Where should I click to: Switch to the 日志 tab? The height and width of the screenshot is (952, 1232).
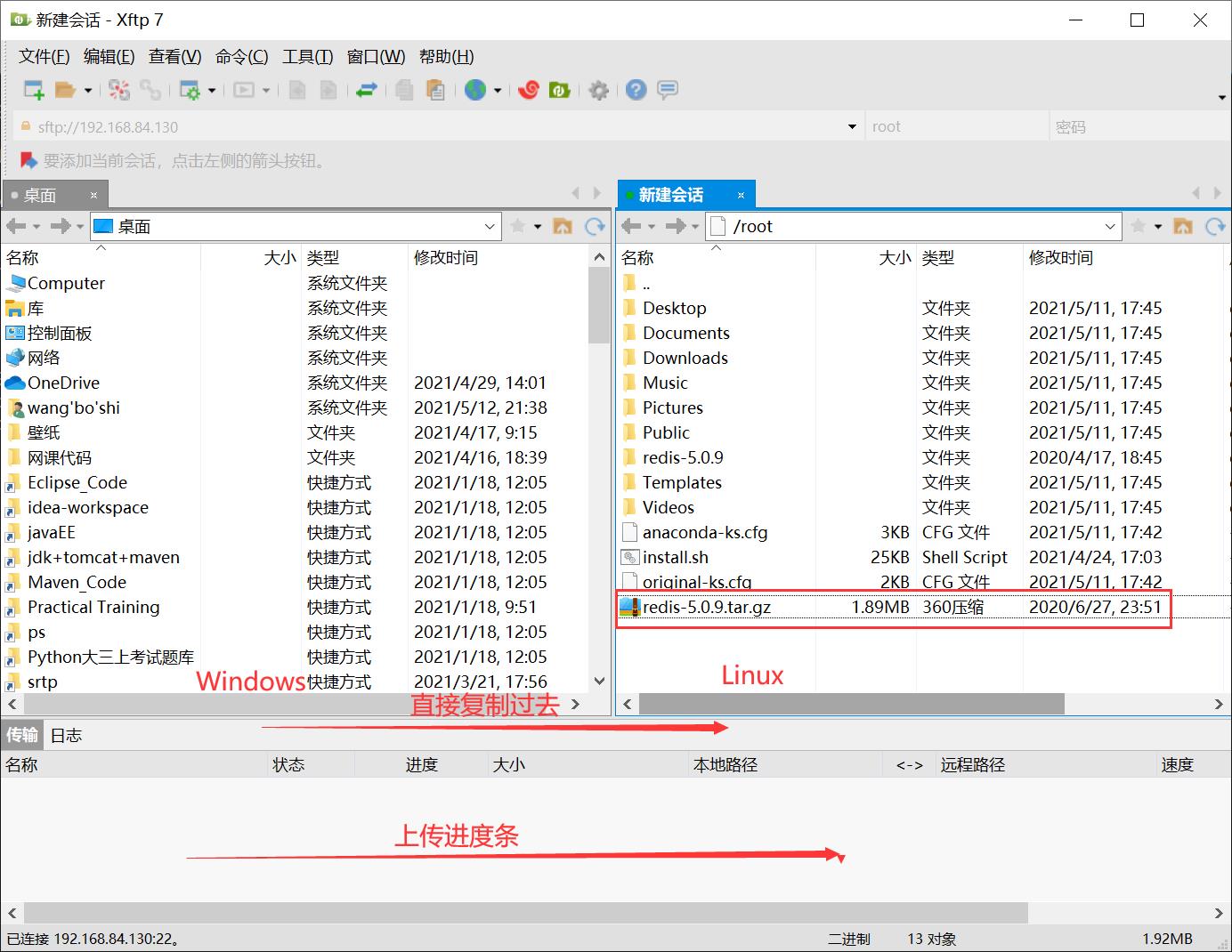66,735
